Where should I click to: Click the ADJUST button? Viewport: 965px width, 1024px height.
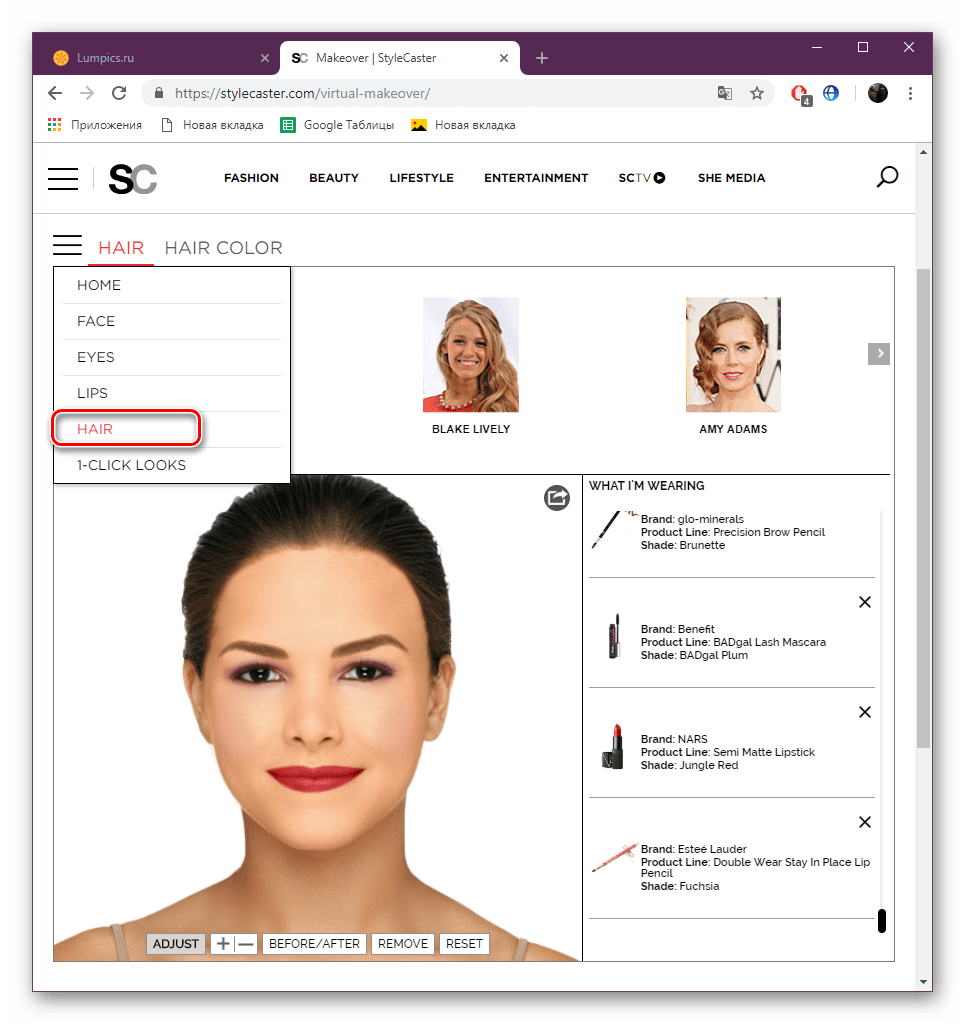176,944
